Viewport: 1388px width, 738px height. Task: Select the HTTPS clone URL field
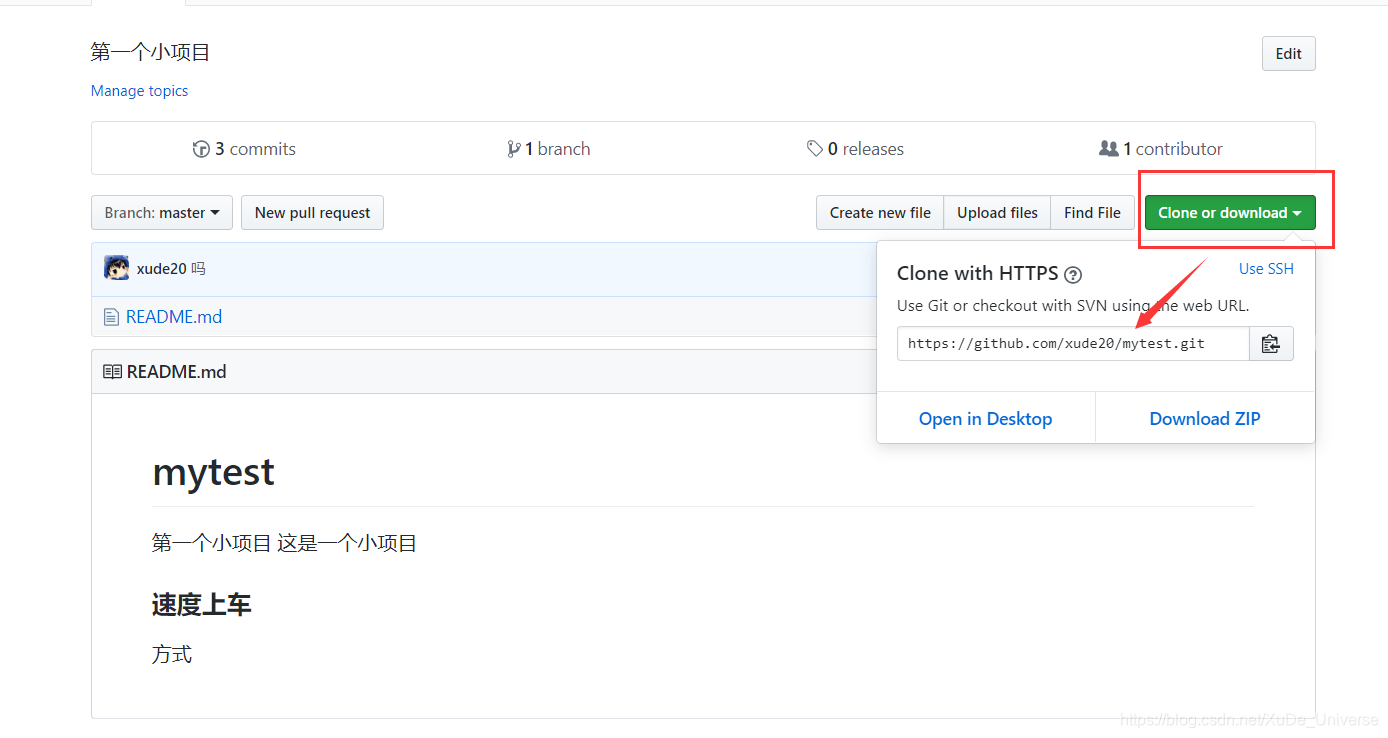coord(1073,343)
